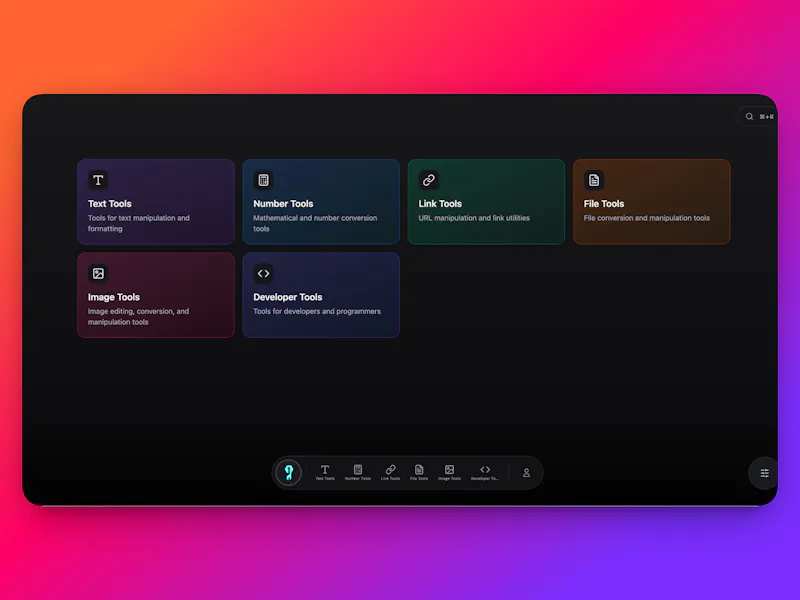Select Link Tools in the bottom dock
800x600 pixels.
(390, 472)
